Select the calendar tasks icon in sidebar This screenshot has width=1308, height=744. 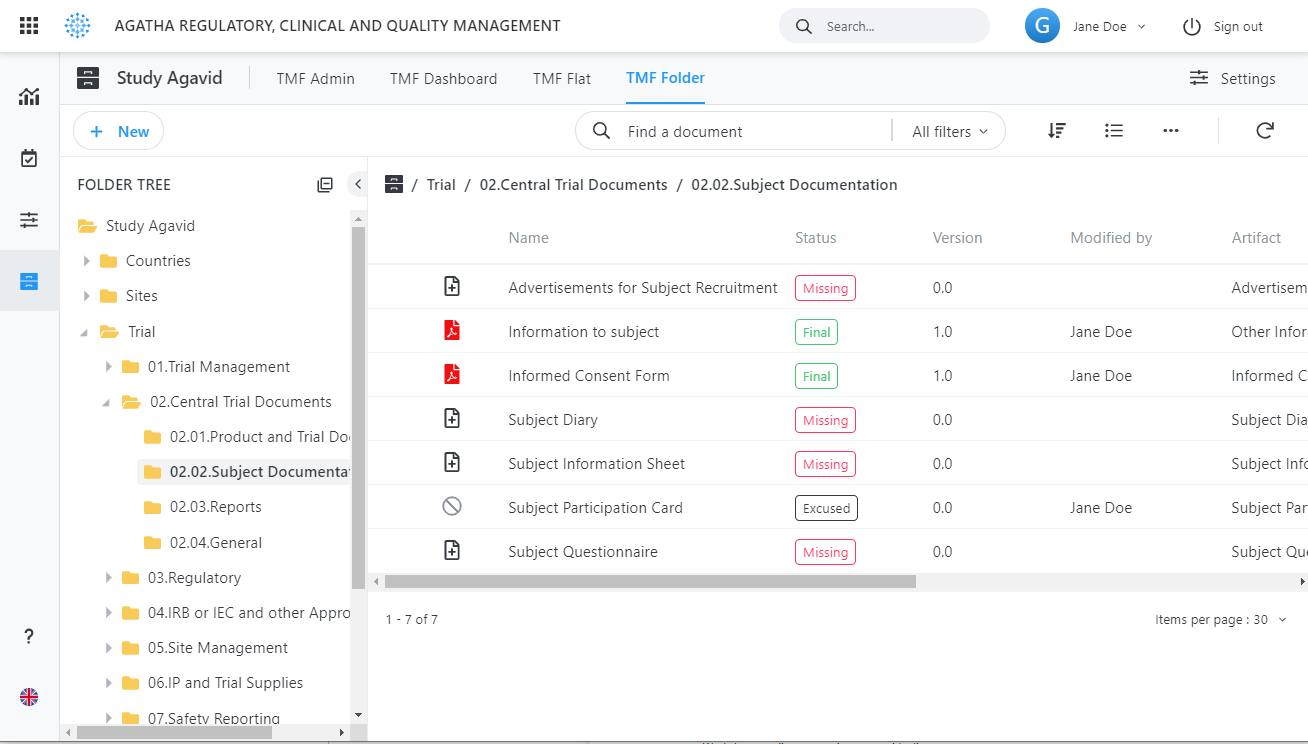pyautogui.click(x=29, y=158)
